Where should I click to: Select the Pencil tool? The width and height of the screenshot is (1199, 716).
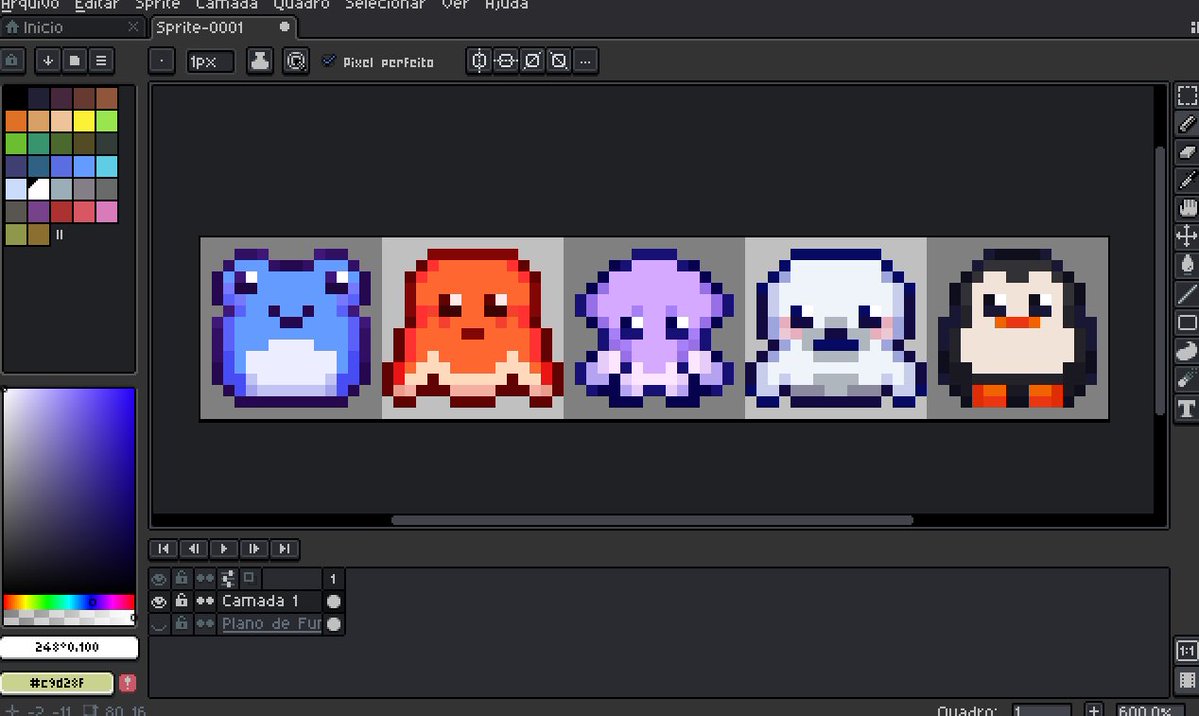pos(1186,124)
